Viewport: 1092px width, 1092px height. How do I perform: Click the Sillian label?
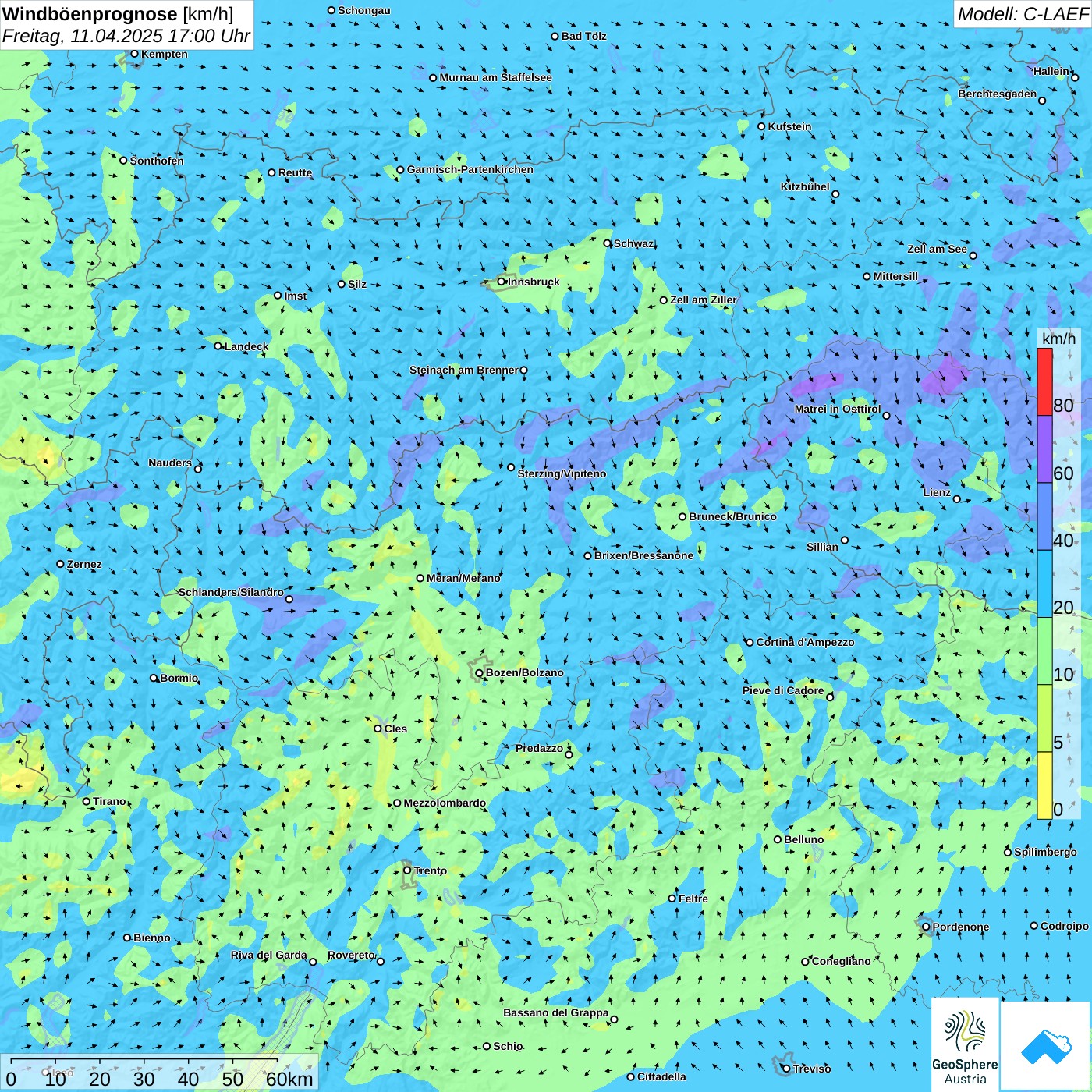(x=822, y=547)
